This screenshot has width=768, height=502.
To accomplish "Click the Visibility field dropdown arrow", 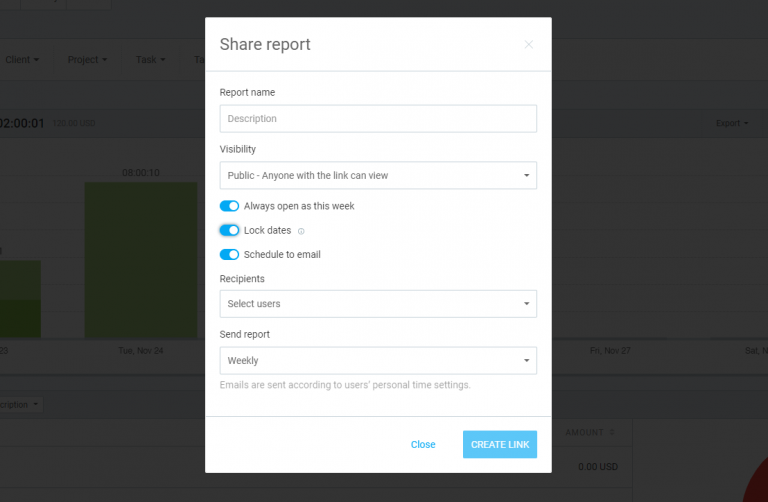I will (x=526, y=176).
